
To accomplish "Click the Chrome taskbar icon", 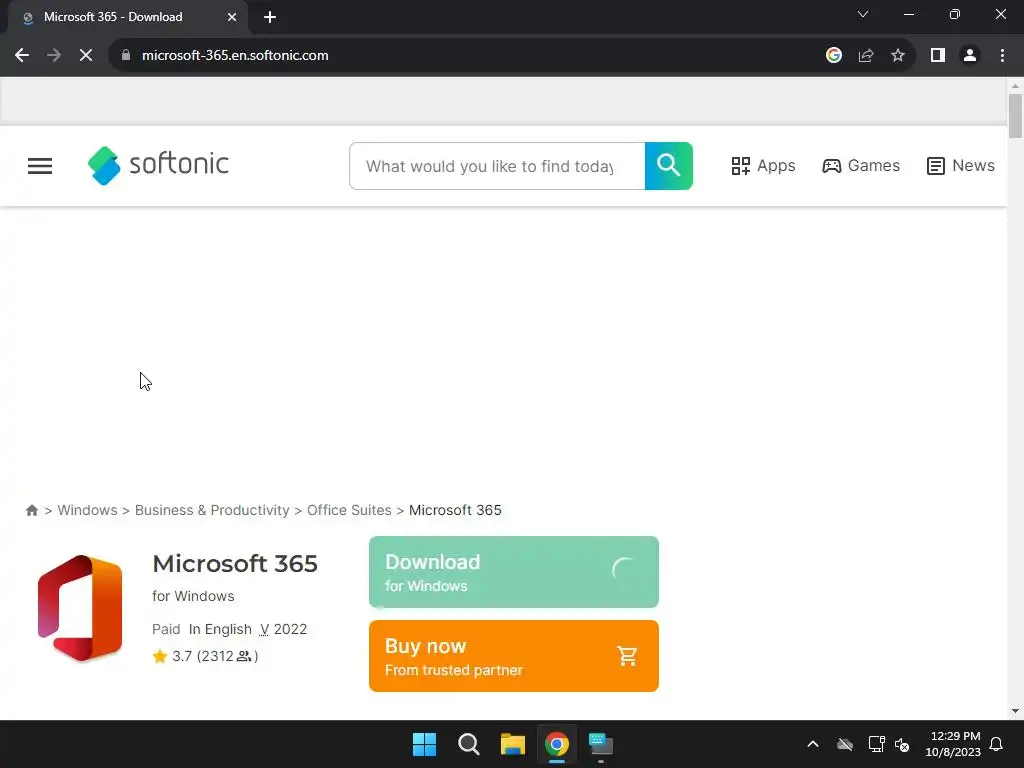I will pos(556,744).
